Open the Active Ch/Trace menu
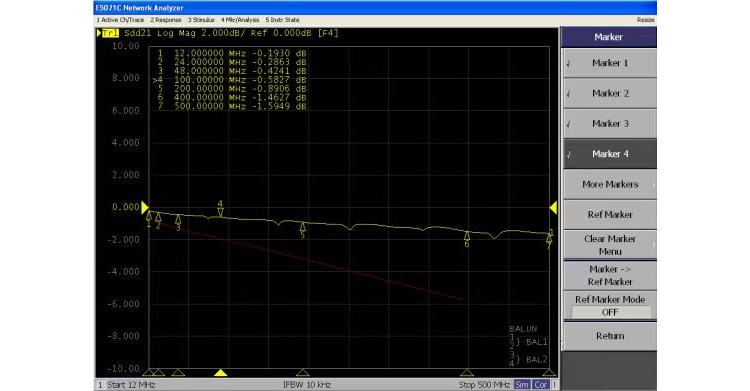This screenshot has height=391, width=750. (120, 20)
